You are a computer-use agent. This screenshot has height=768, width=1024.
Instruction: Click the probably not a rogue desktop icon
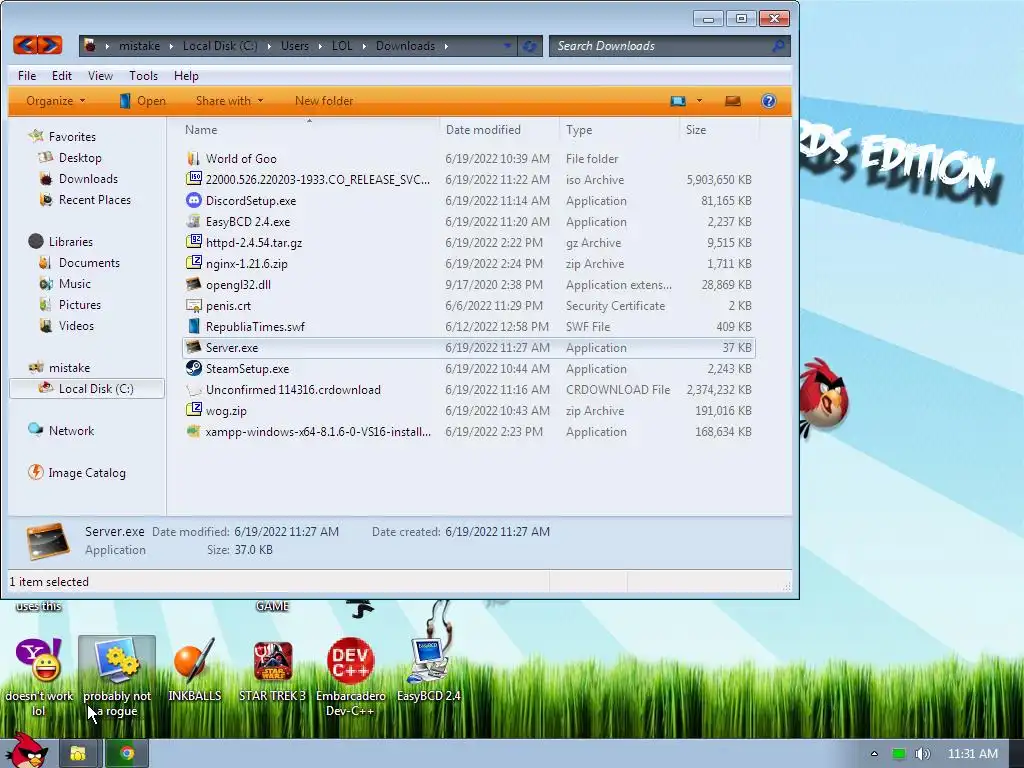click(117, 660)
